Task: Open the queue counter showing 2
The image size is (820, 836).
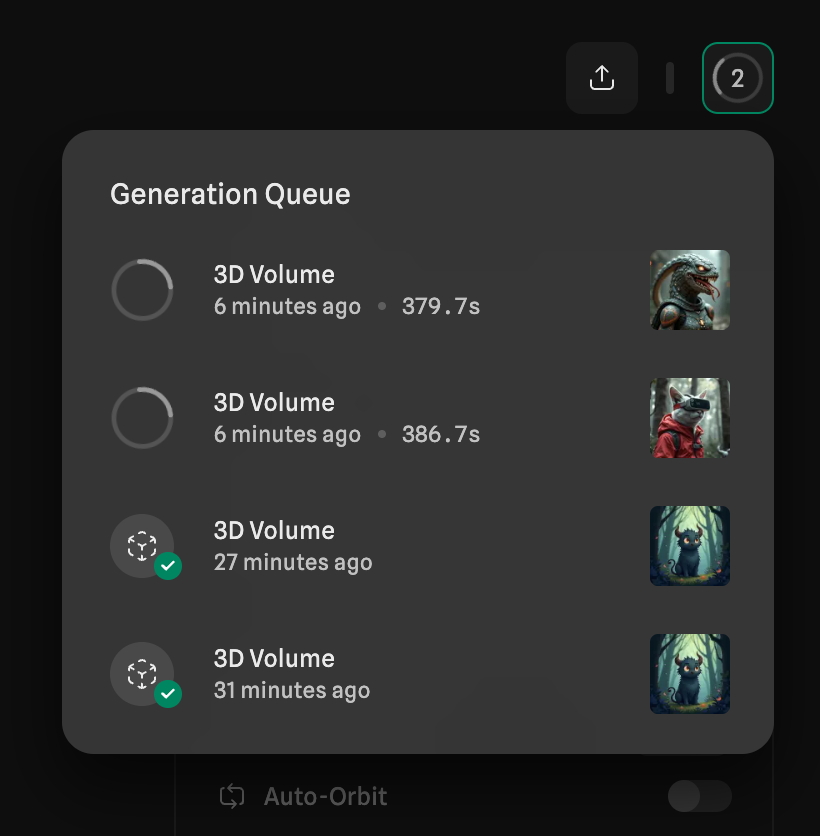Action: pos(738,78)
